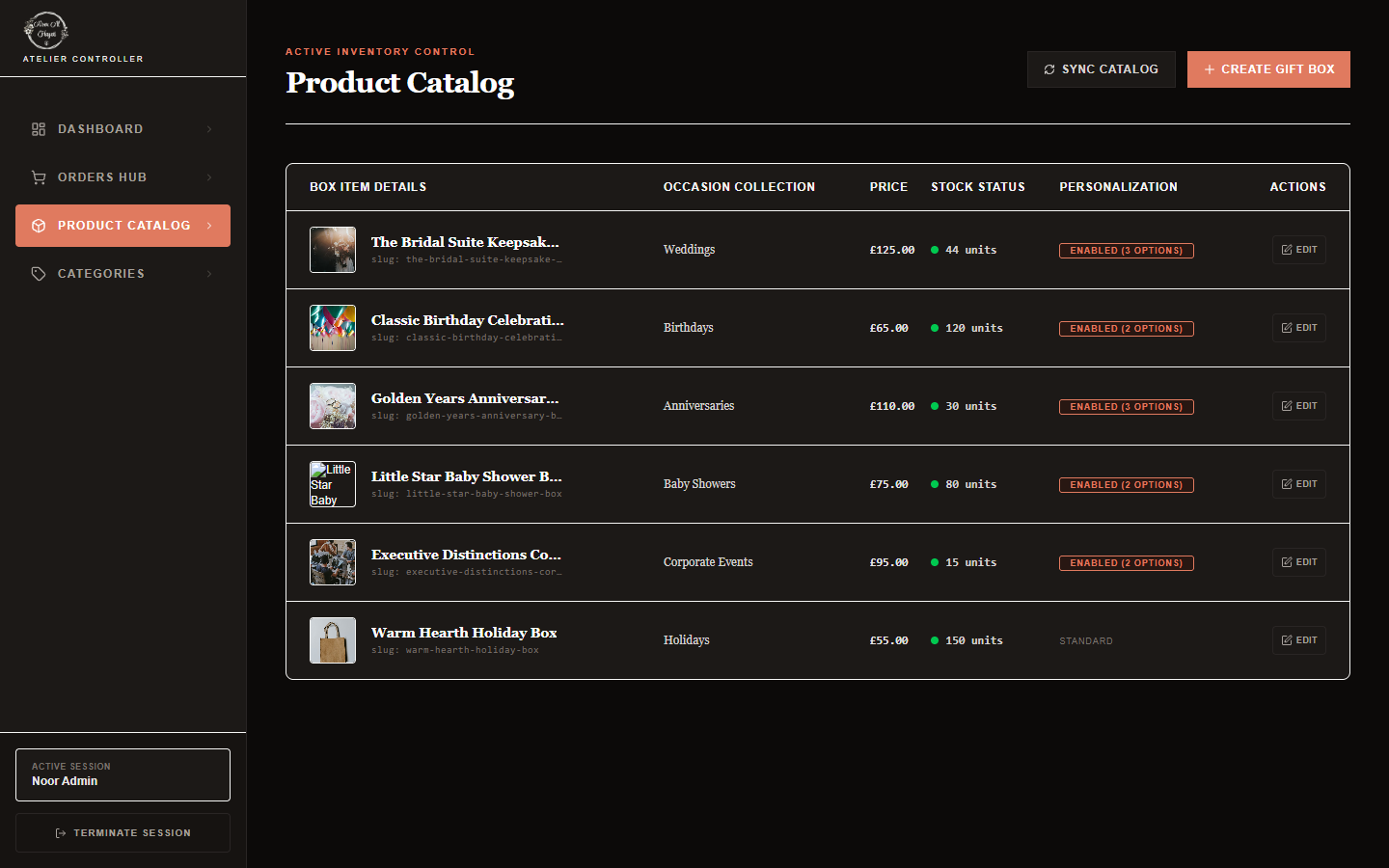Screen dimensions: 1389x868
Task: Click the Stock Status column header
Action: [978, 187]
